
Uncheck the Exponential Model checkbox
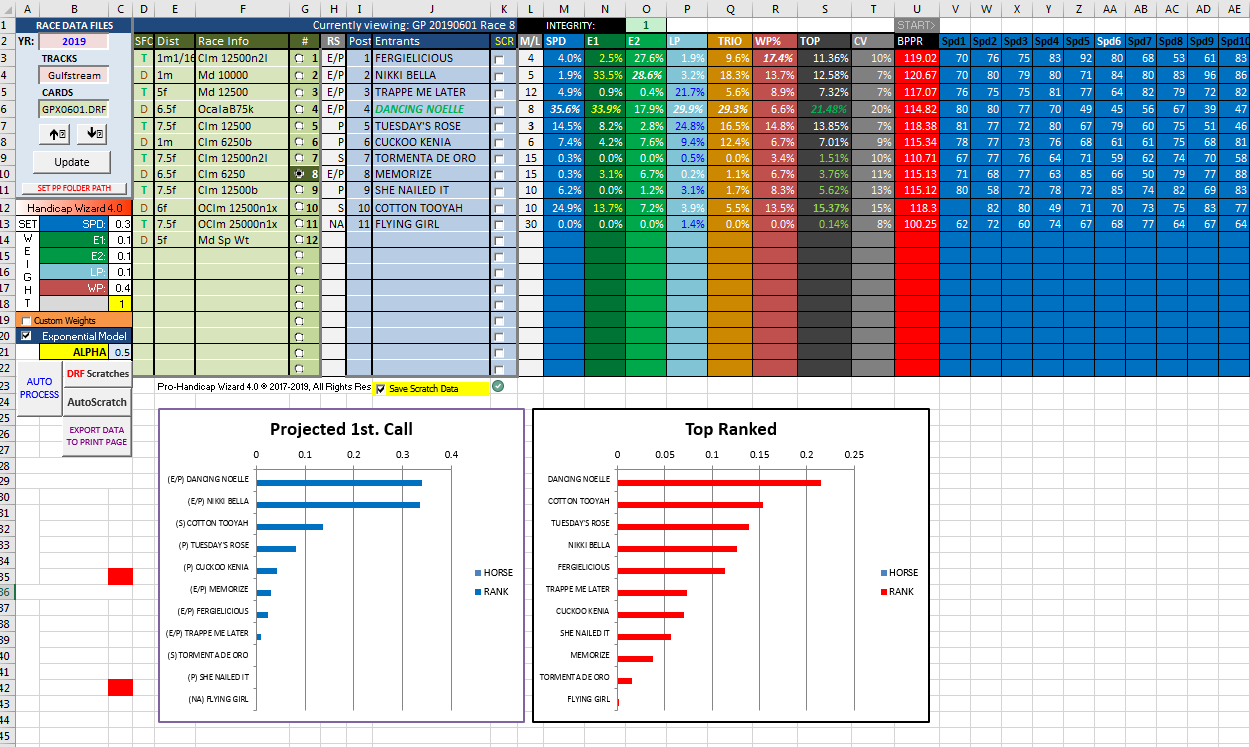point(27,336)
